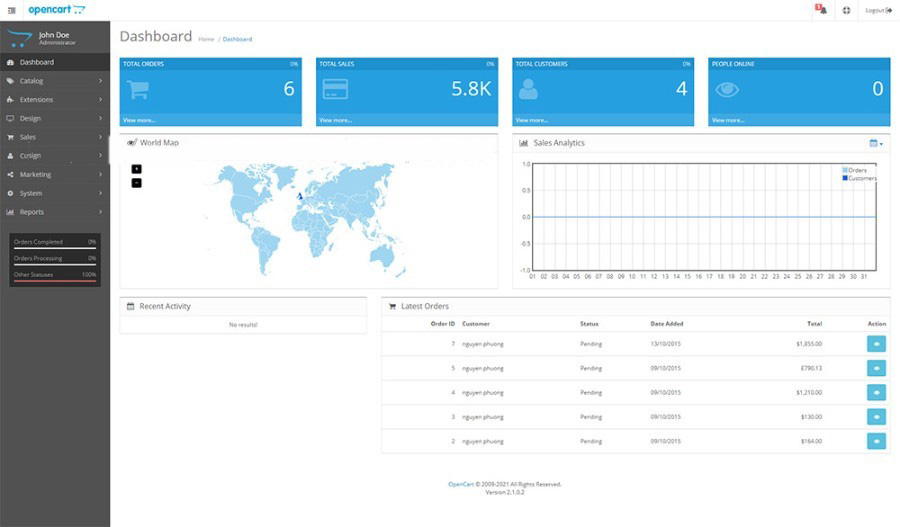
Task: Toggle the sidebar menu collapse icon
Action: [11, 10]
